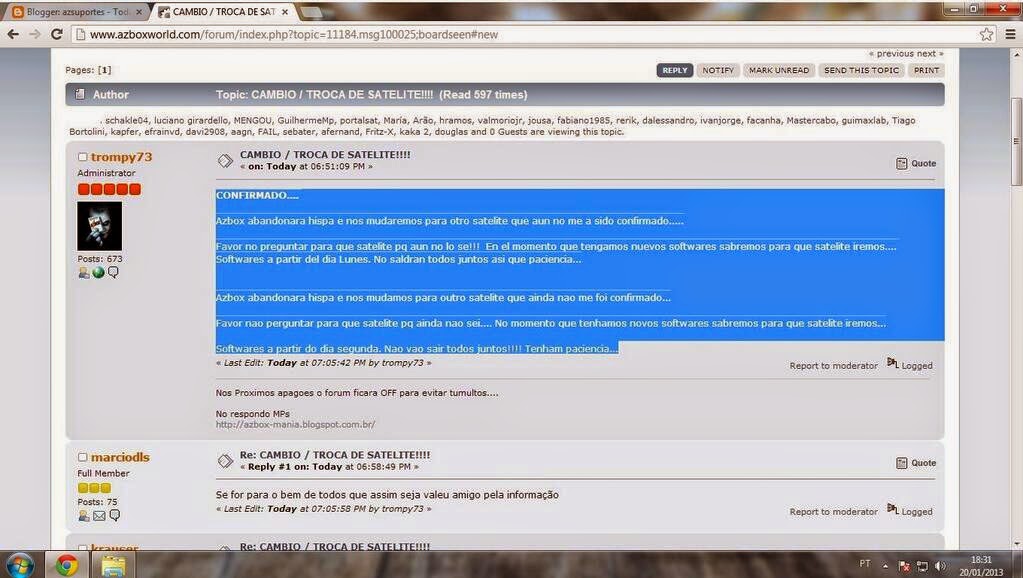This screenshot has width=1023, height=578.
Task: Click the browser Back arrow
Action: pyautogui.click(x=13, y=34)
